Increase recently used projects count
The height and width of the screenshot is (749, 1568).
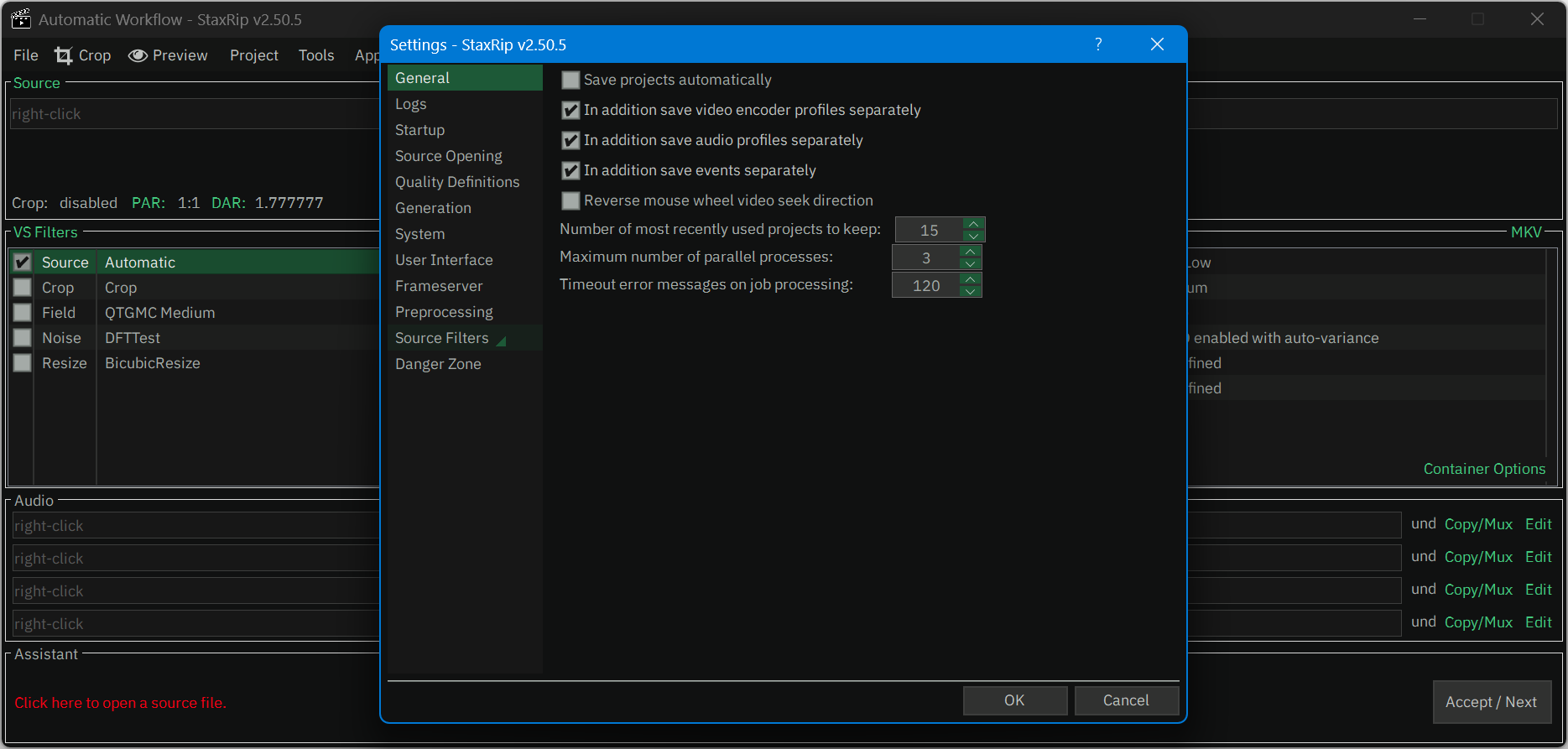[x=973, y=224]
